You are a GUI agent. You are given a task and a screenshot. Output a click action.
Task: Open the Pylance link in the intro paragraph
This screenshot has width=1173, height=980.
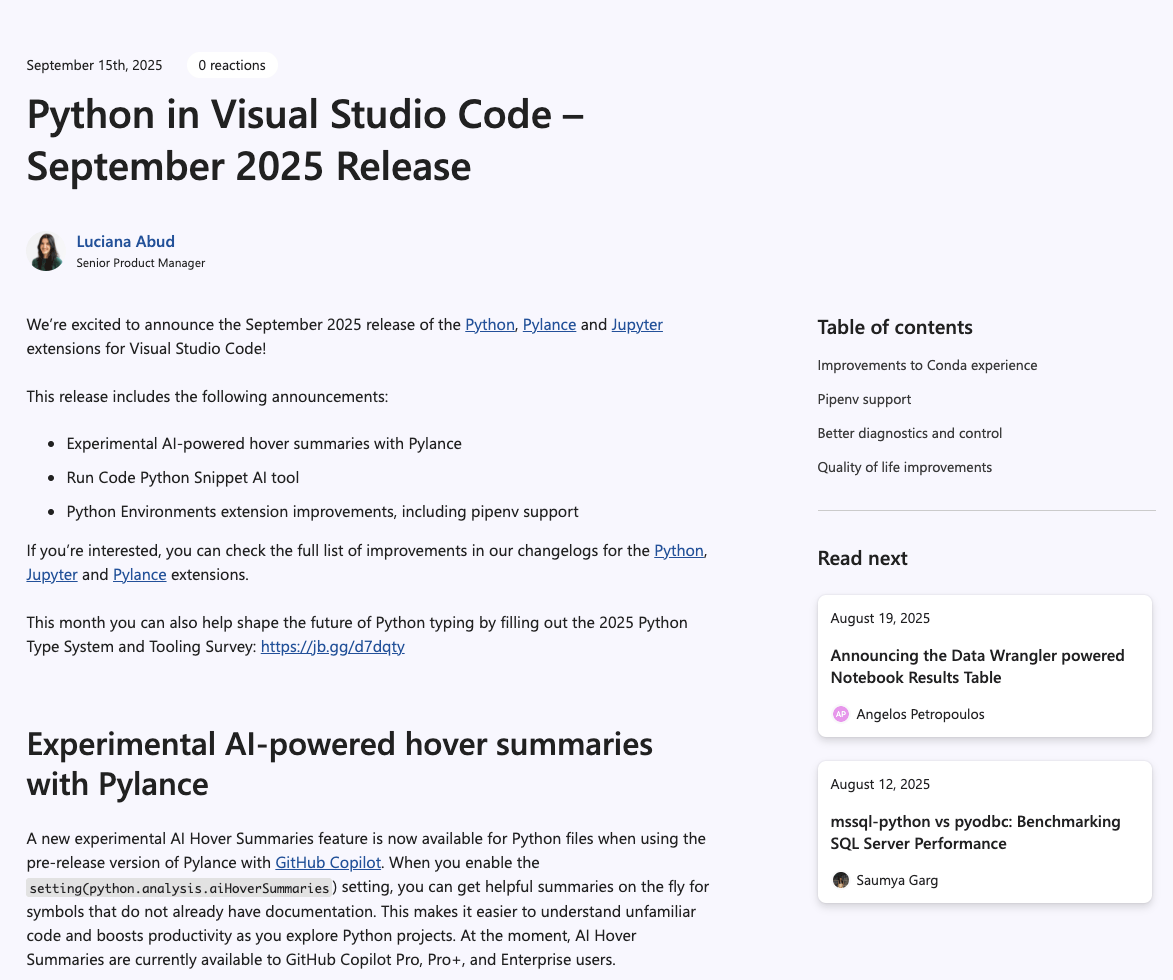point(549,324)
